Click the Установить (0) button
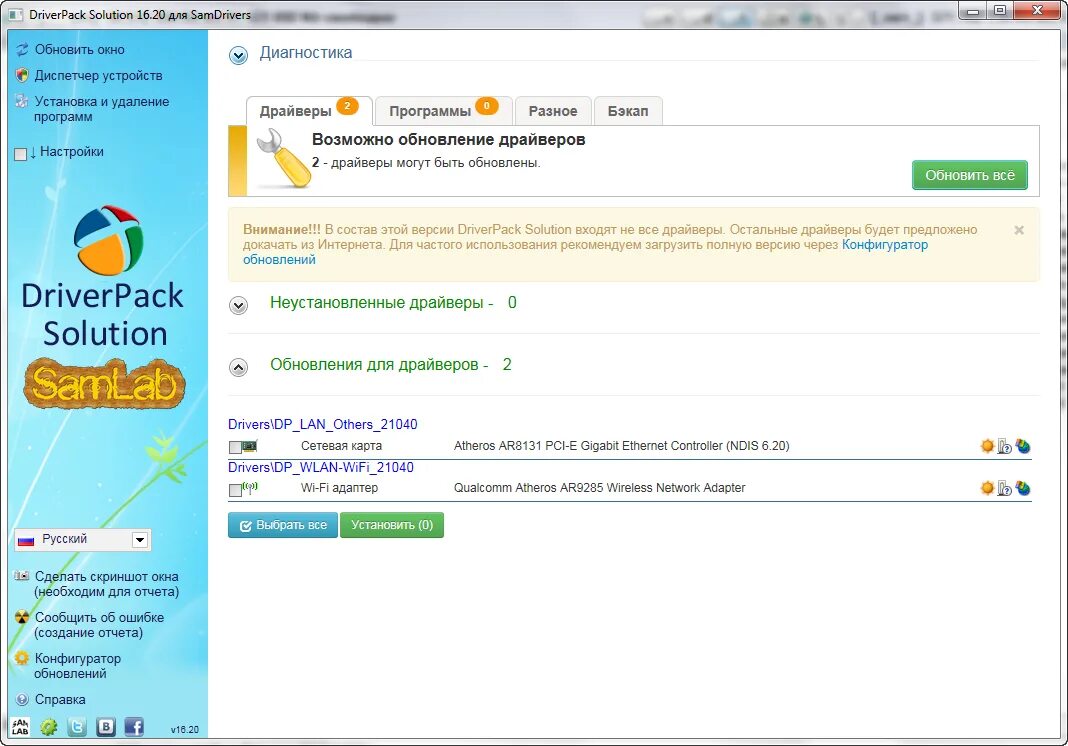This screenshot has height=746, width=1068. click(392, 525)
